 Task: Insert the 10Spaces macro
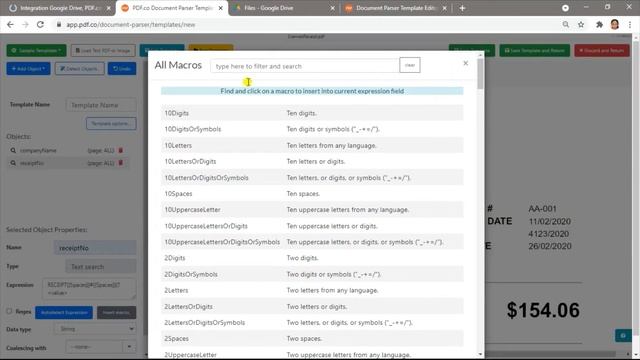tap(312, 193)
